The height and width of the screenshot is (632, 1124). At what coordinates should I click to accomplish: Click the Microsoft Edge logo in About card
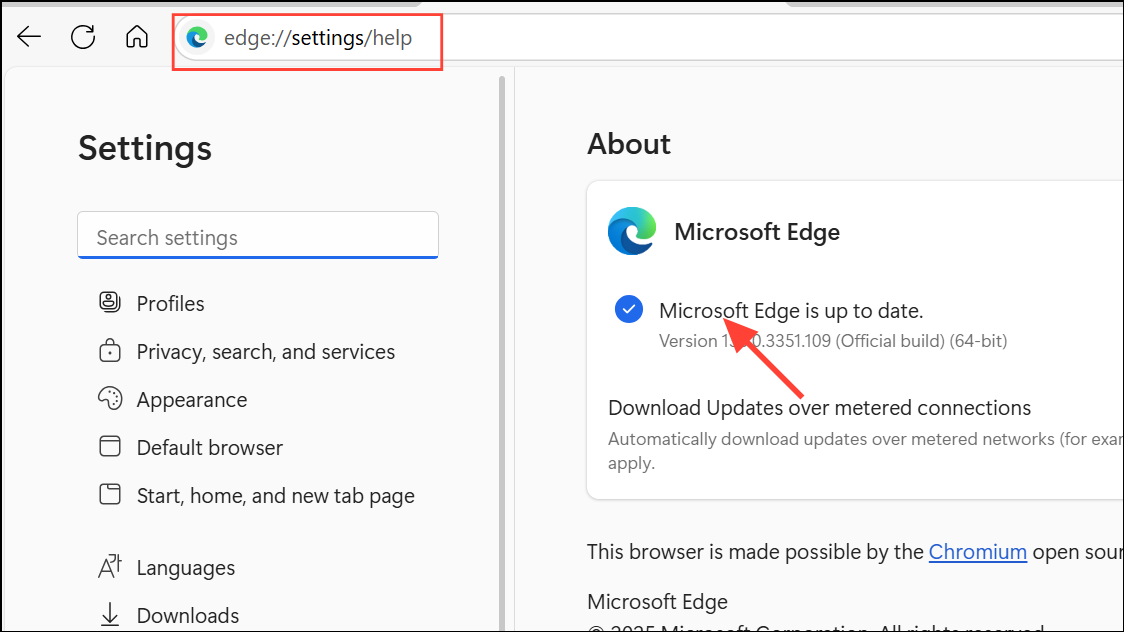(x=630, y=231)
